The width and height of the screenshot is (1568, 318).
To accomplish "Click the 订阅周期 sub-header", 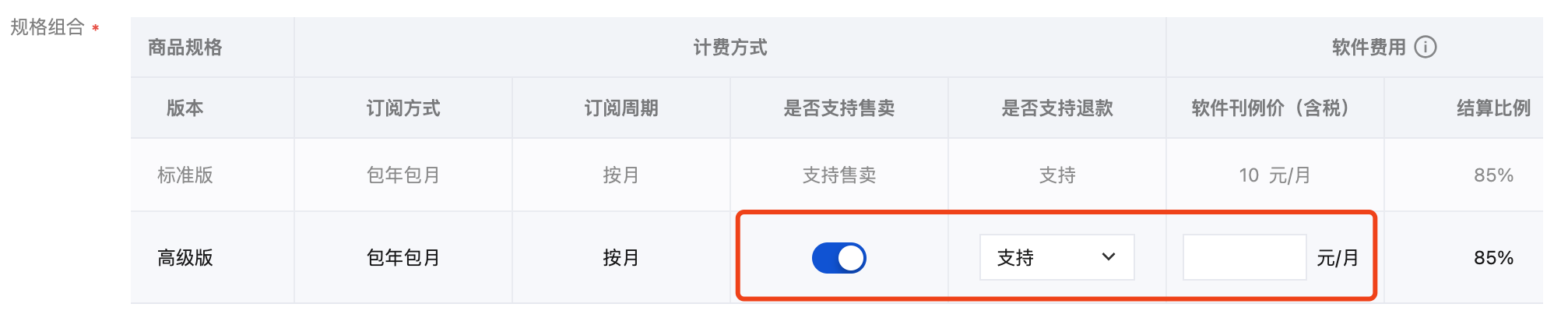I will (621, 108).
